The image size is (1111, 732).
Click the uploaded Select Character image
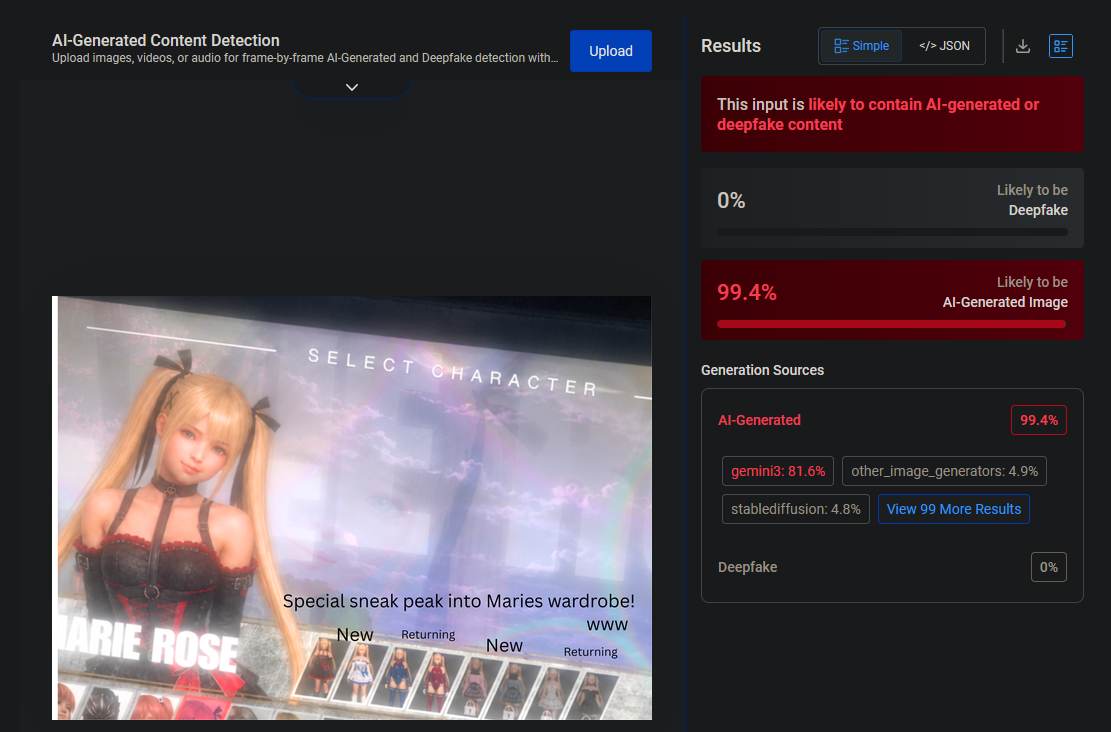coord(351,507)
